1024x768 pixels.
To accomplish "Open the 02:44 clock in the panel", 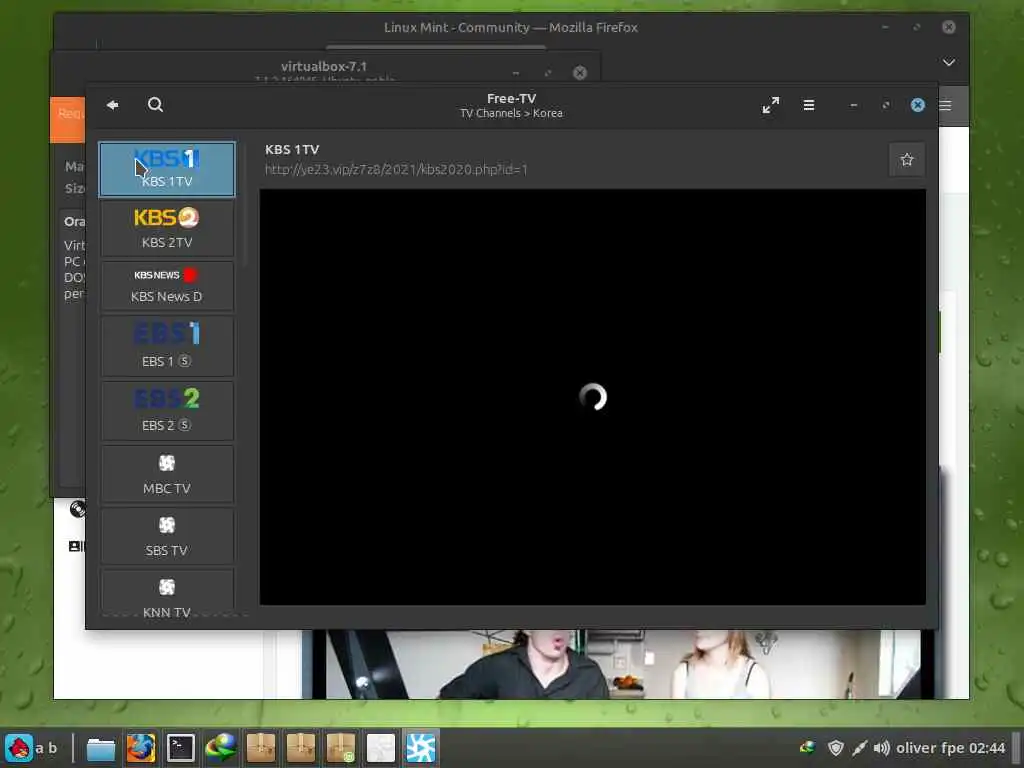I will point(987,748).
